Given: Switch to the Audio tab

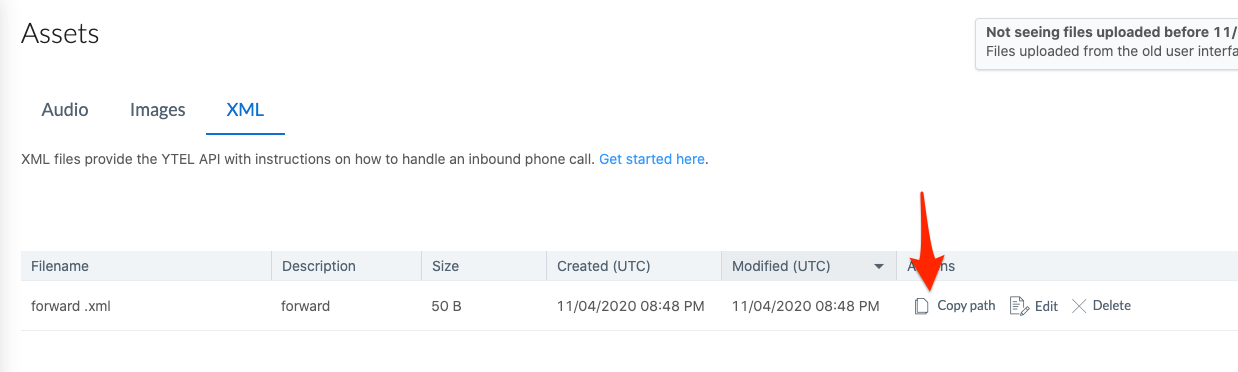Looking at the screenshot, I should click(65, 110).
